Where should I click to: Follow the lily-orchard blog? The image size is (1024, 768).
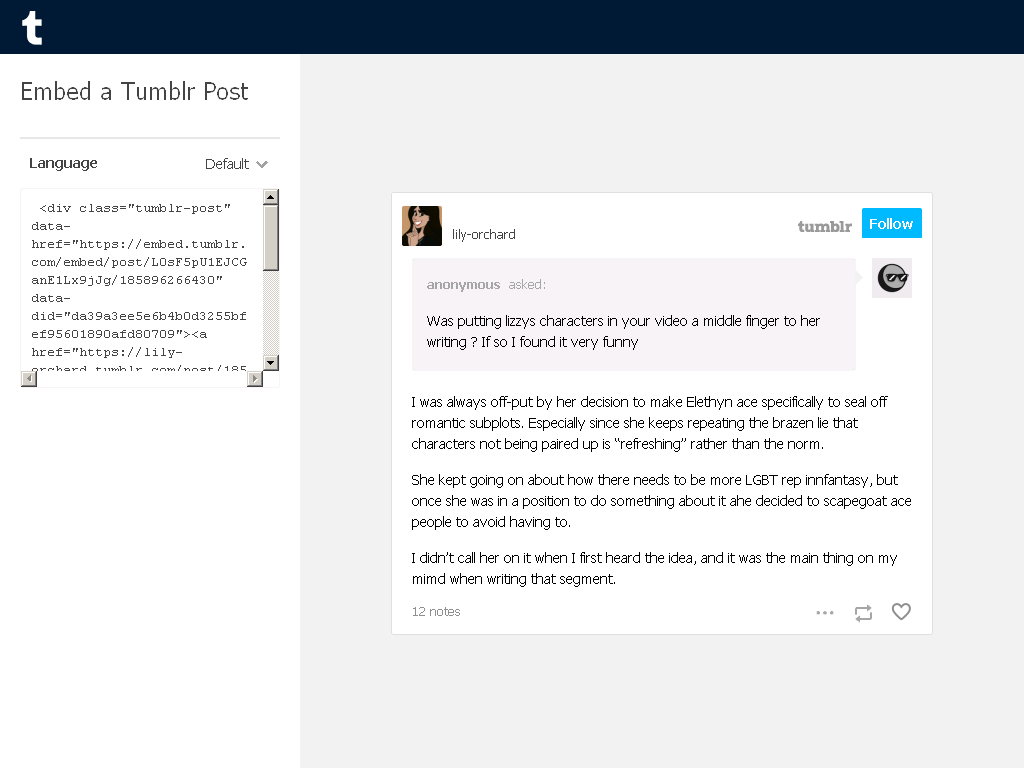point(891,223)
